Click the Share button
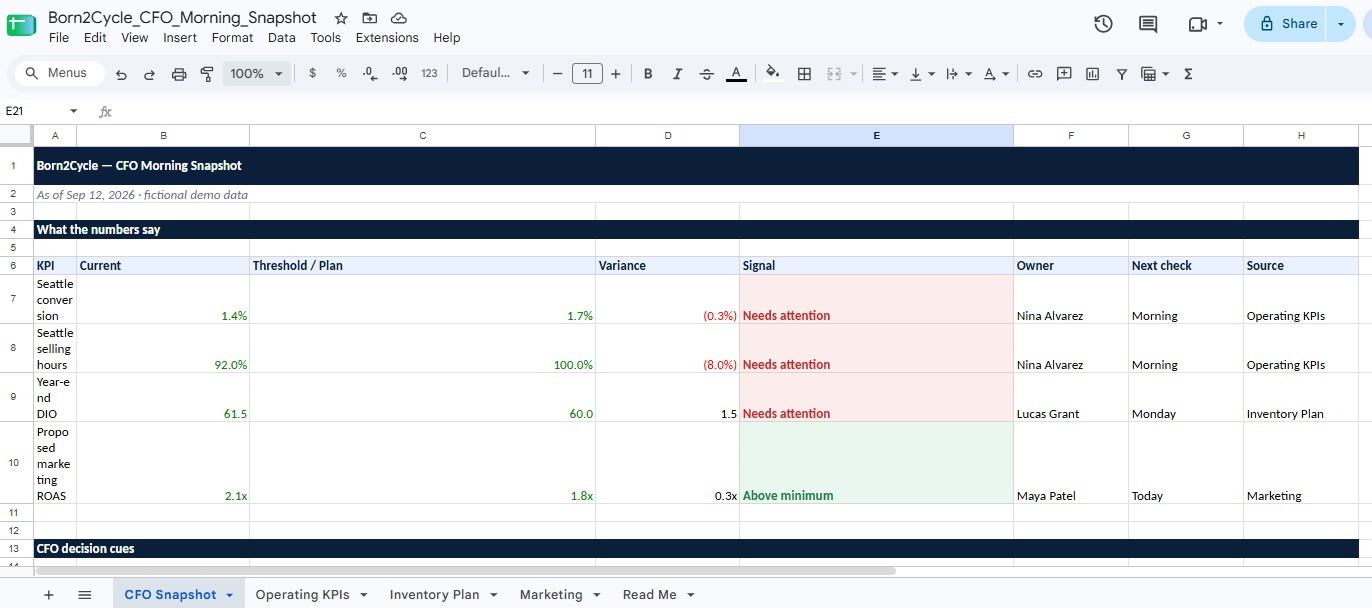Viewport: 1372px width, 608px height. coord(1288,24)
